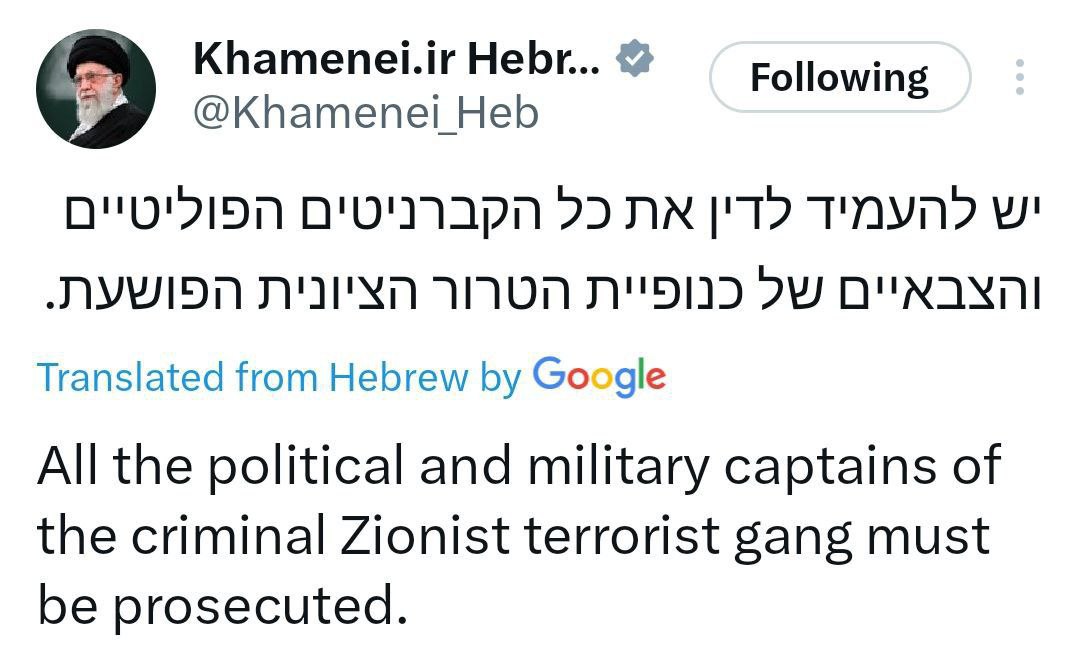Open the three-dot more options menu
The height and width of the screenshot is (663, 1080).
coord(1019,77)
